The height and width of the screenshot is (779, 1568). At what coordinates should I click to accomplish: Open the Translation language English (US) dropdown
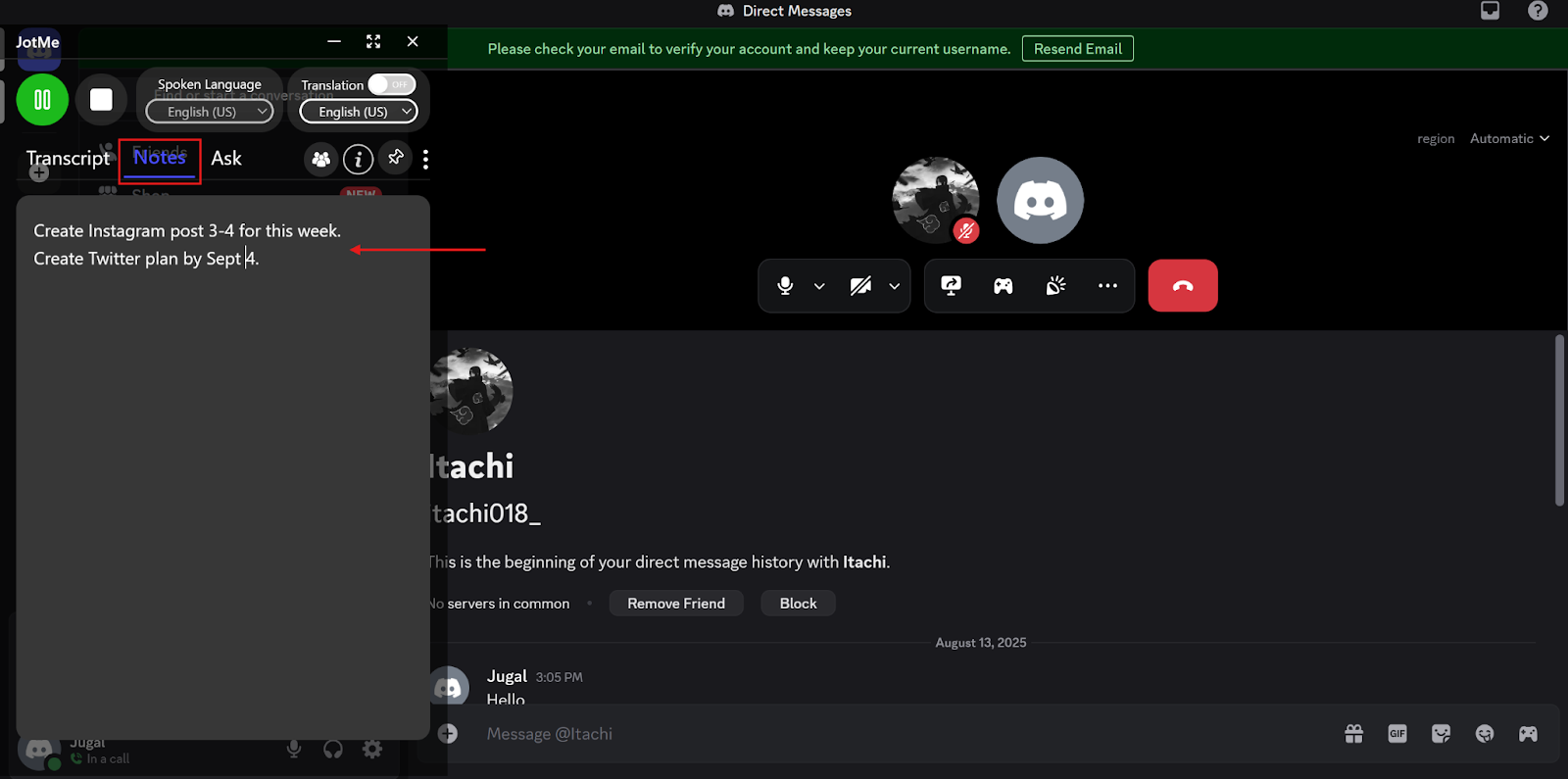tap(359, 112)
